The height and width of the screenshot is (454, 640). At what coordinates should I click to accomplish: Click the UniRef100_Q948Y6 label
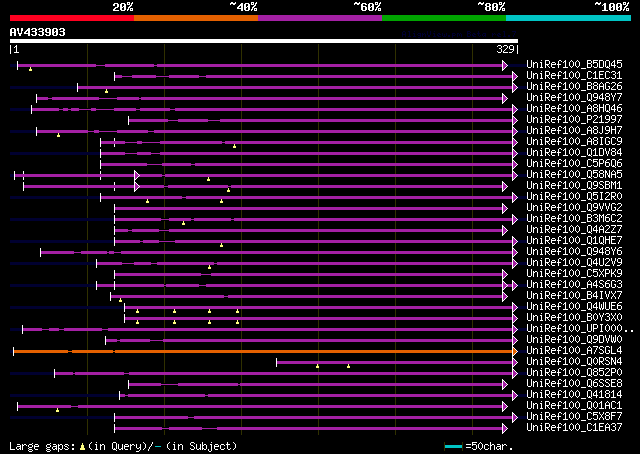coord(574,252)
